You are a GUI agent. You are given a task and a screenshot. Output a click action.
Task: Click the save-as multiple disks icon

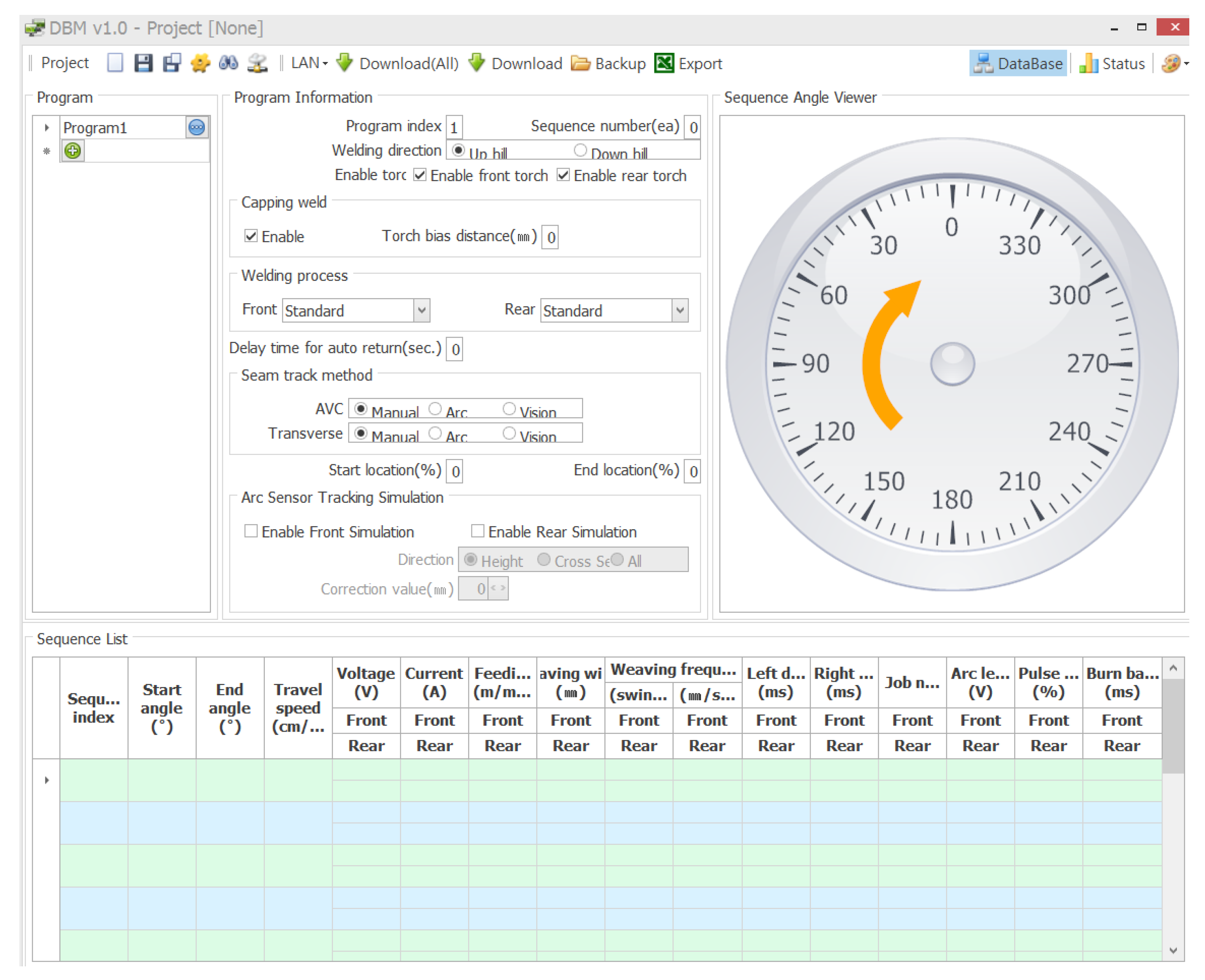point(171,63)
